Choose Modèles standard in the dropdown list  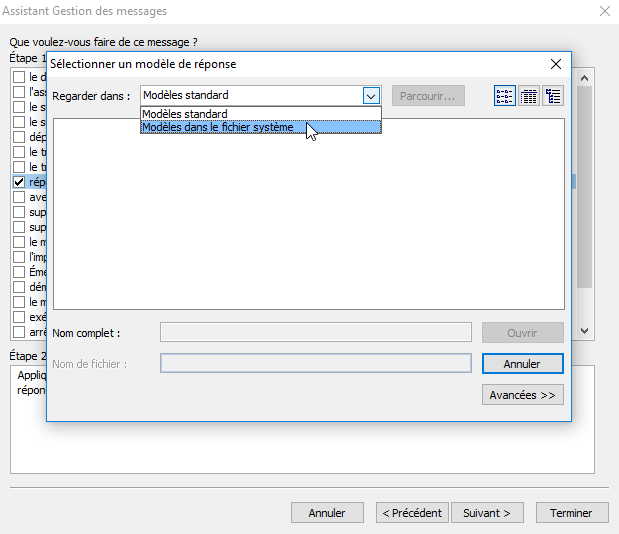point(261,114)
